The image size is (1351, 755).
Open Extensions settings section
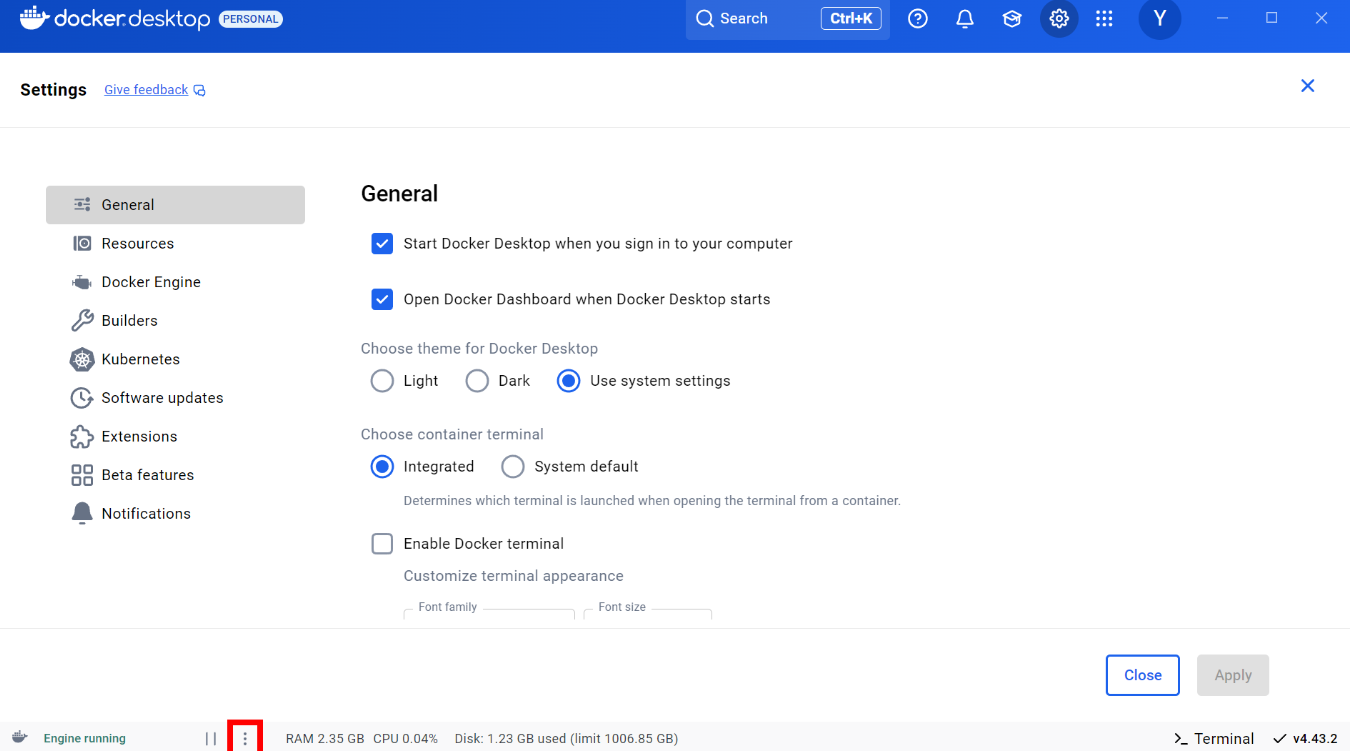click(x=175, y=437)
